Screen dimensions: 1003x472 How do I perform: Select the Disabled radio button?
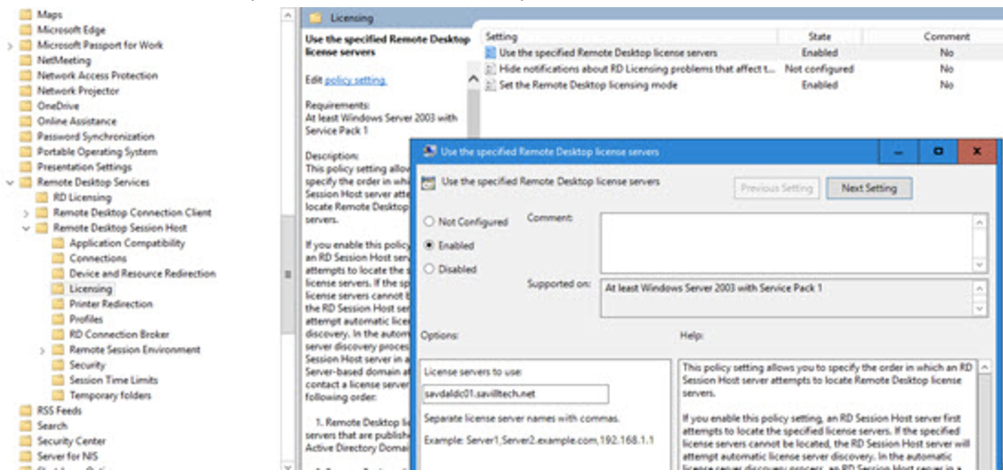pos(430,269)
